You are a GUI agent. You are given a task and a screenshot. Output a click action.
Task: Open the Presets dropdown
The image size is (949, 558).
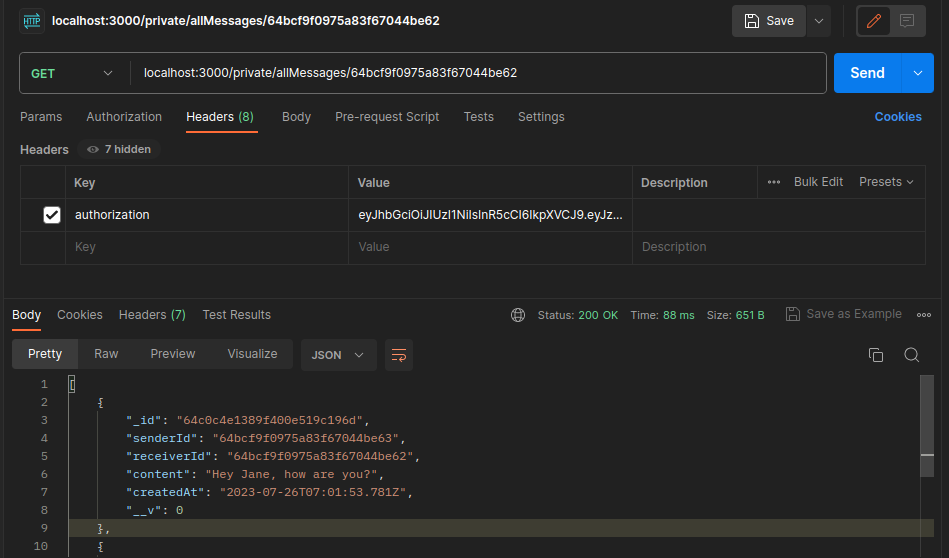(x=886, y=182)
